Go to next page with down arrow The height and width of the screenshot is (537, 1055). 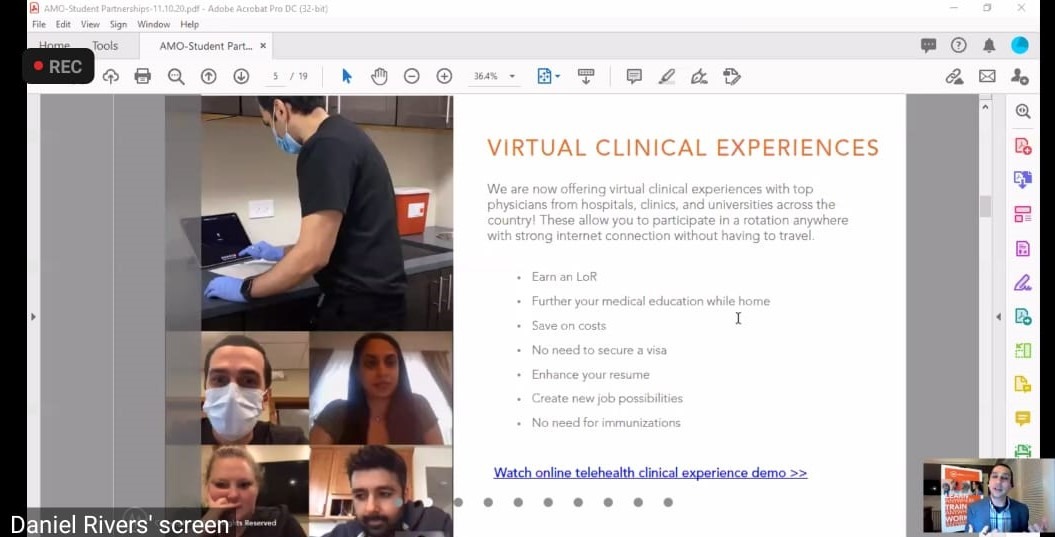[x=241, y=76]
